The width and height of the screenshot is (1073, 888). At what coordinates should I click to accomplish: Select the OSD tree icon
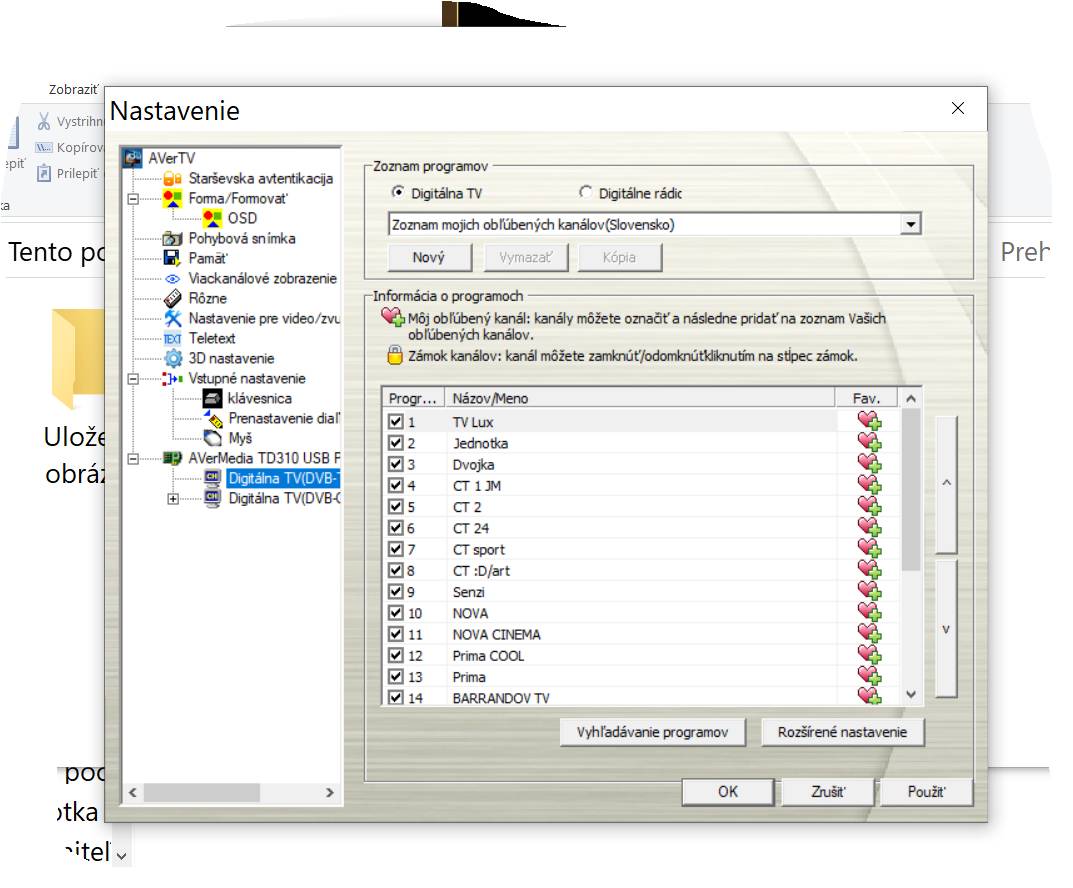[212, 218]
